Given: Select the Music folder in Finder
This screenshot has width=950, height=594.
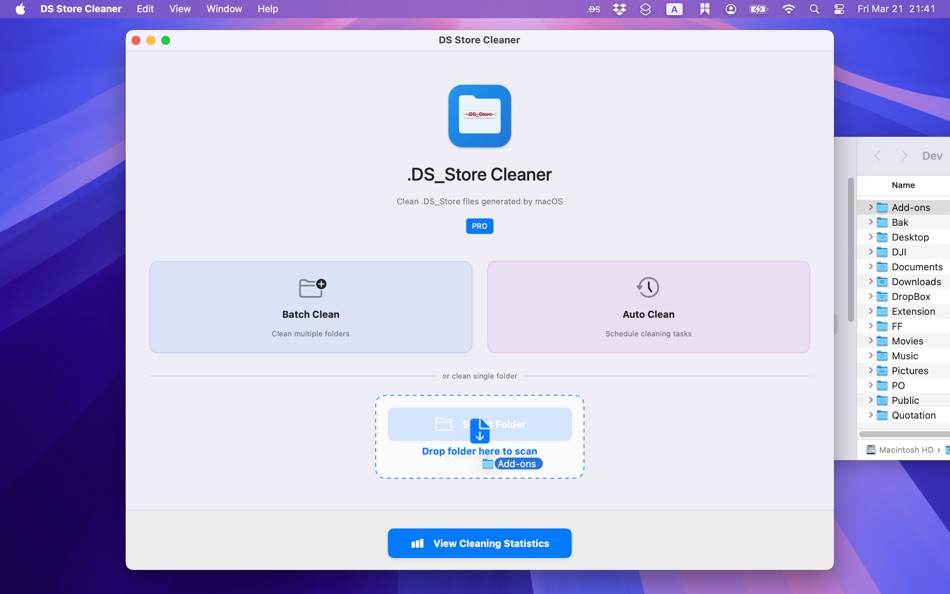Looking at the screenshot, I should click(x=904, y=356).
